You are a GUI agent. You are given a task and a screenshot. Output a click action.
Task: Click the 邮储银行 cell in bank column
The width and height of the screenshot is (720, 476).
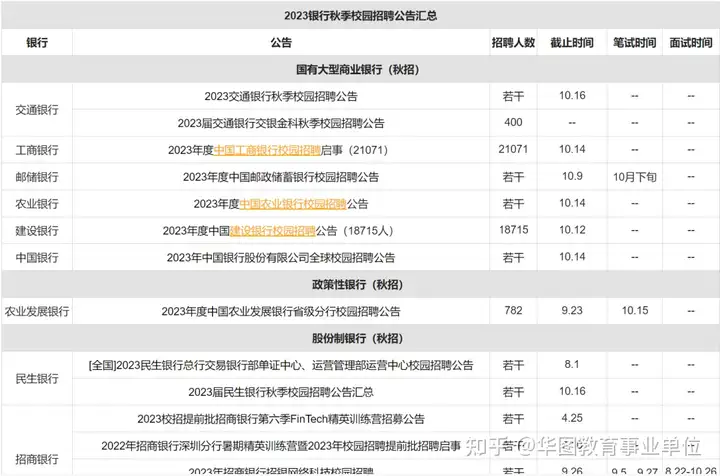tap(37, 177)
